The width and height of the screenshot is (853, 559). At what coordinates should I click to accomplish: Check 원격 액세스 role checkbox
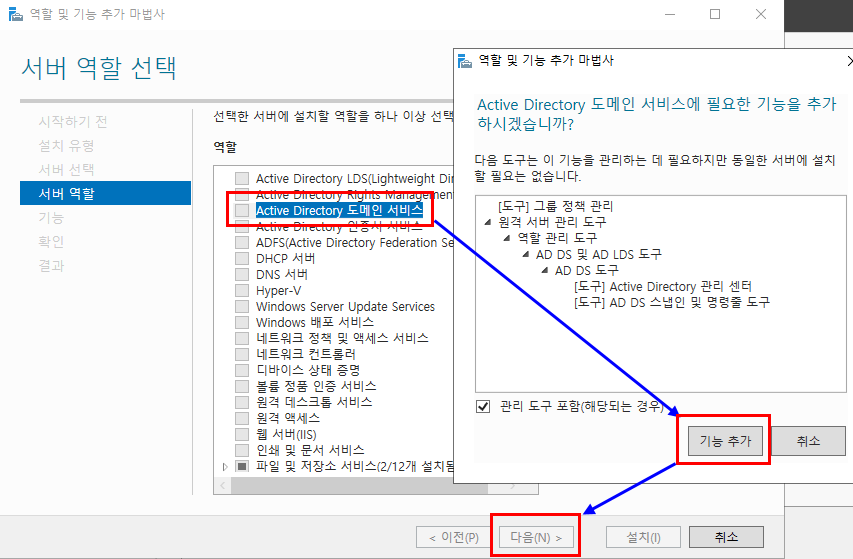click(x=242, y=418)
